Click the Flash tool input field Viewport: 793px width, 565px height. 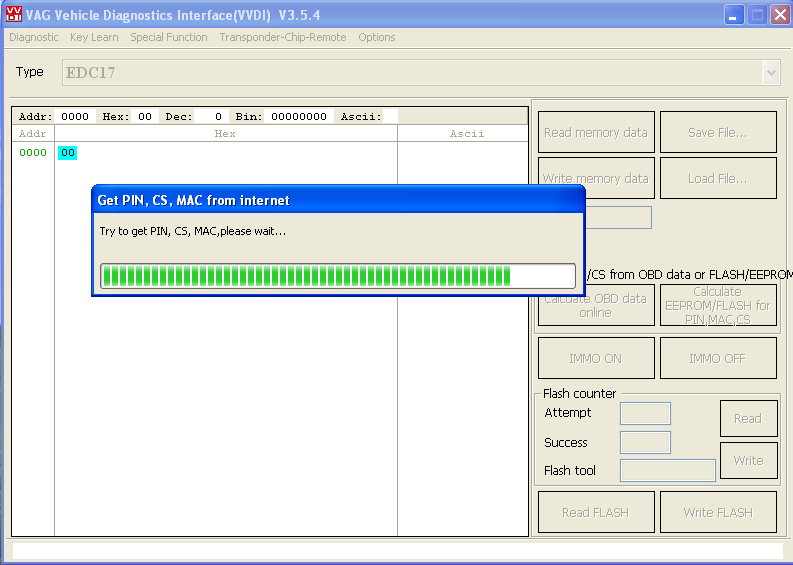(x=668, y=470)
